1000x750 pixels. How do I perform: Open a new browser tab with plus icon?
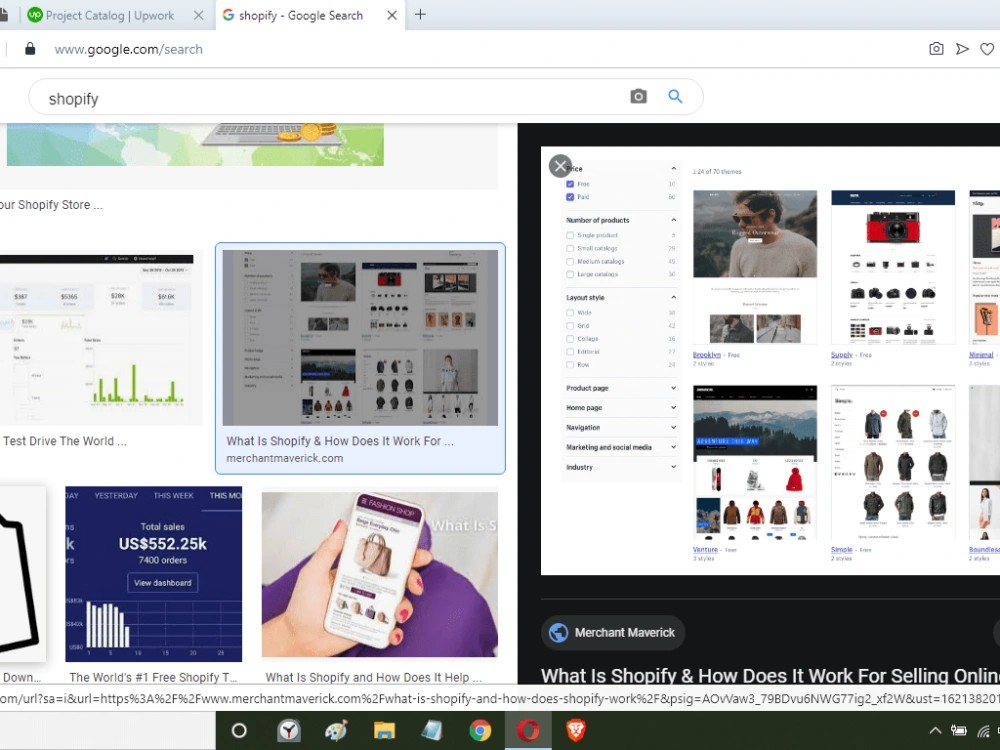click(420, 15)
